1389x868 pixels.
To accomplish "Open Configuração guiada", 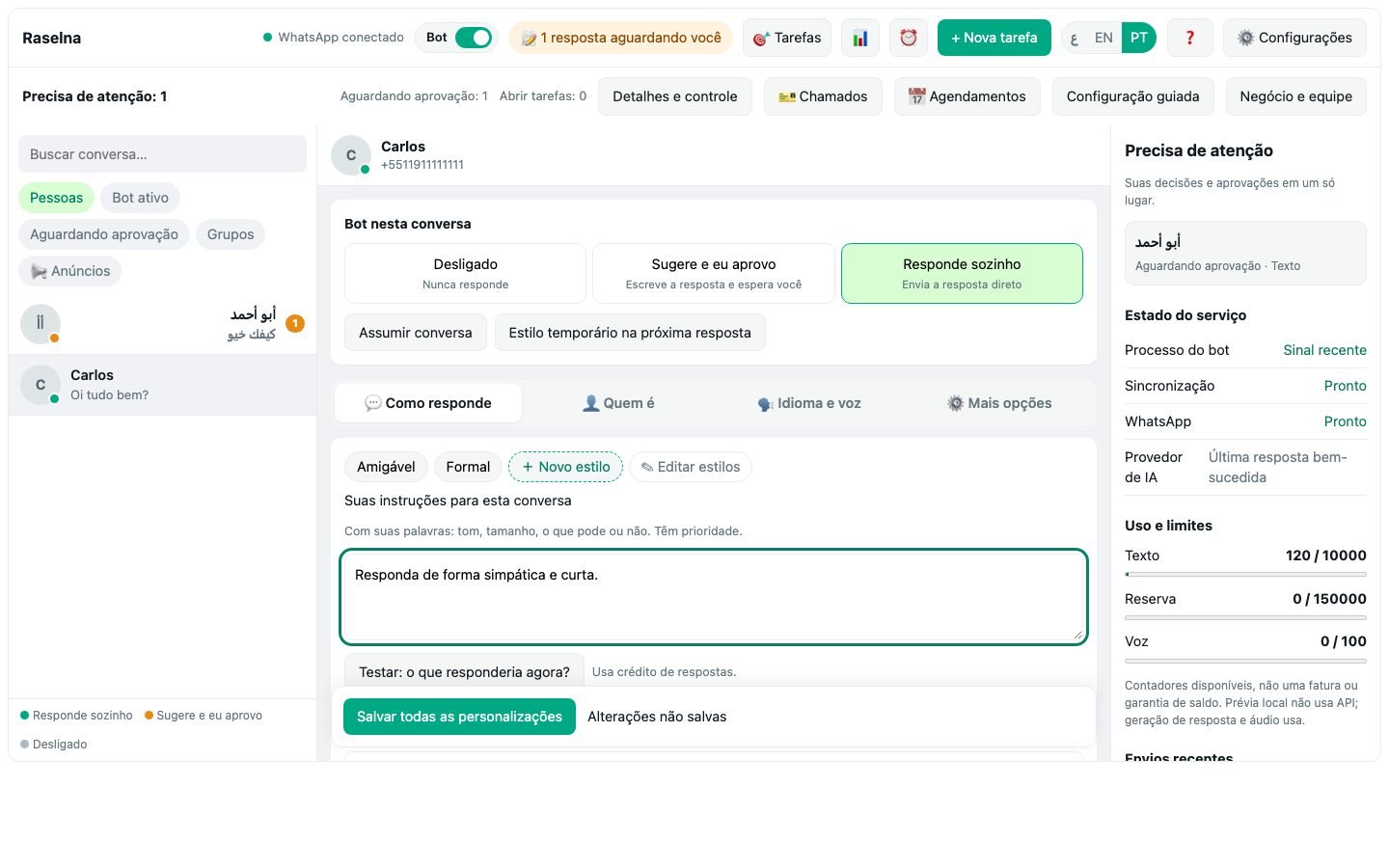I will pos(1133,96).
